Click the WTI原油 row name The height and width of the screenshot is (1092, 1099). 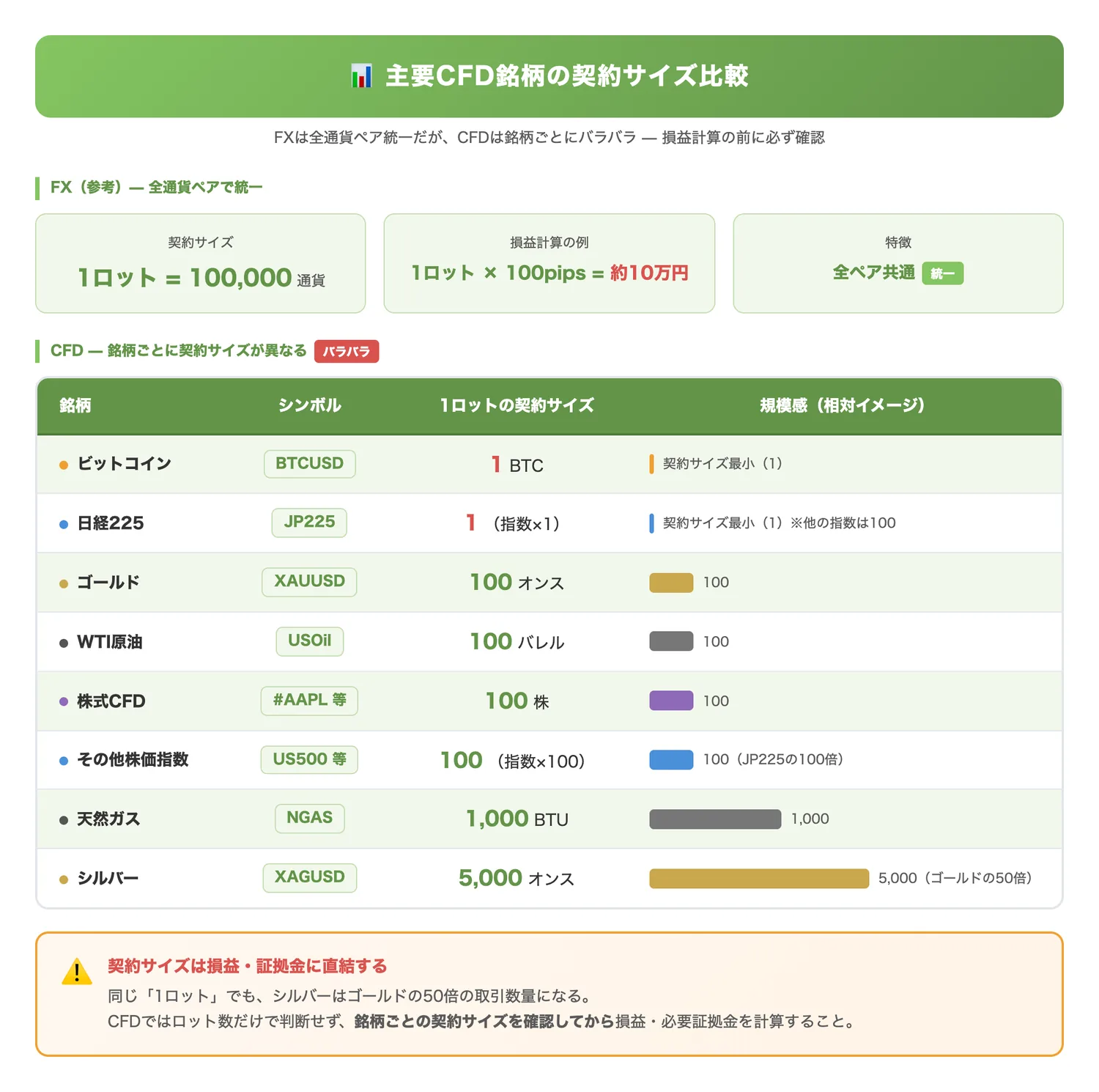[x=110, y=642]
